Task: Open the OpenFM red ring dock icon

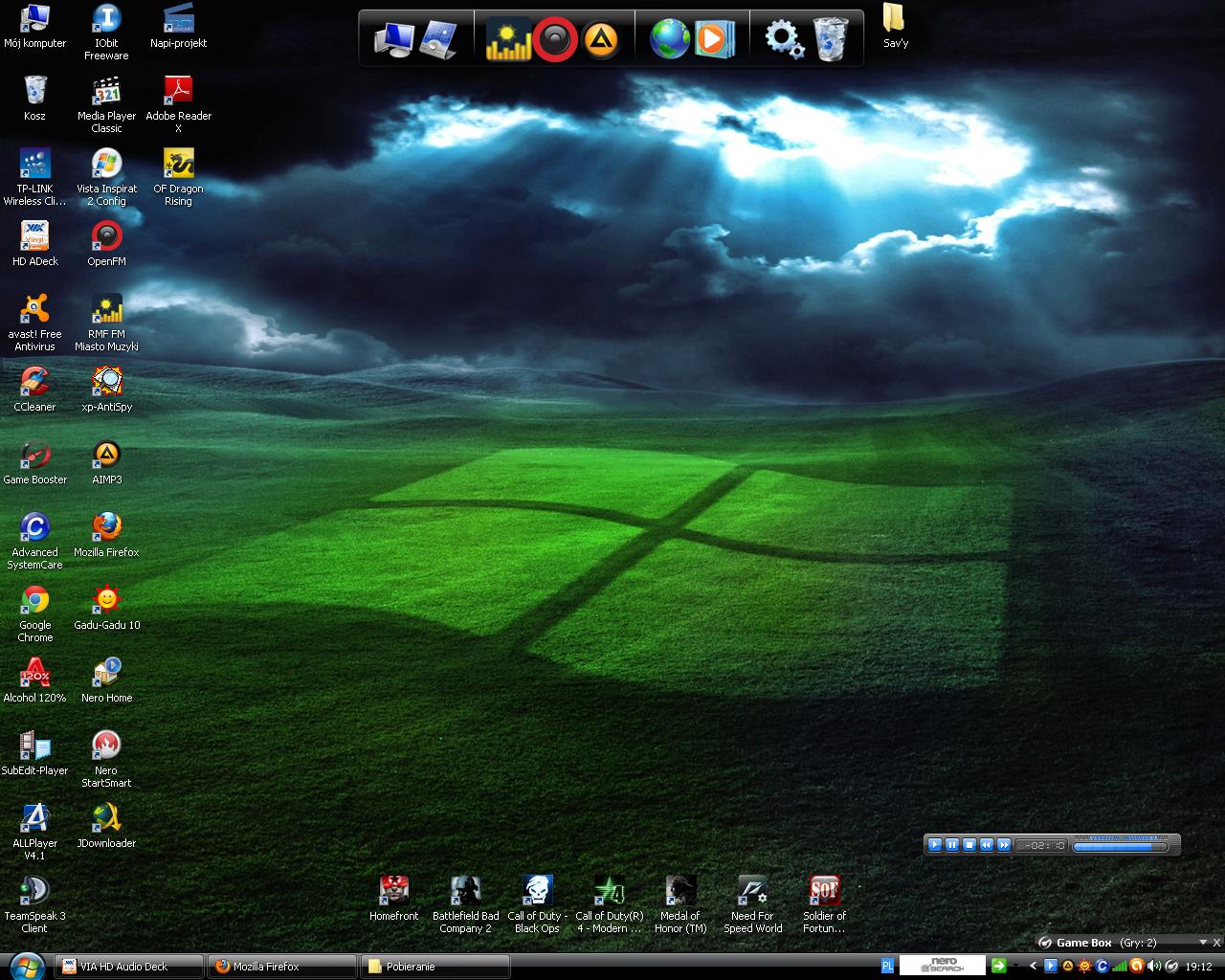Action: [x=555, y=40]
